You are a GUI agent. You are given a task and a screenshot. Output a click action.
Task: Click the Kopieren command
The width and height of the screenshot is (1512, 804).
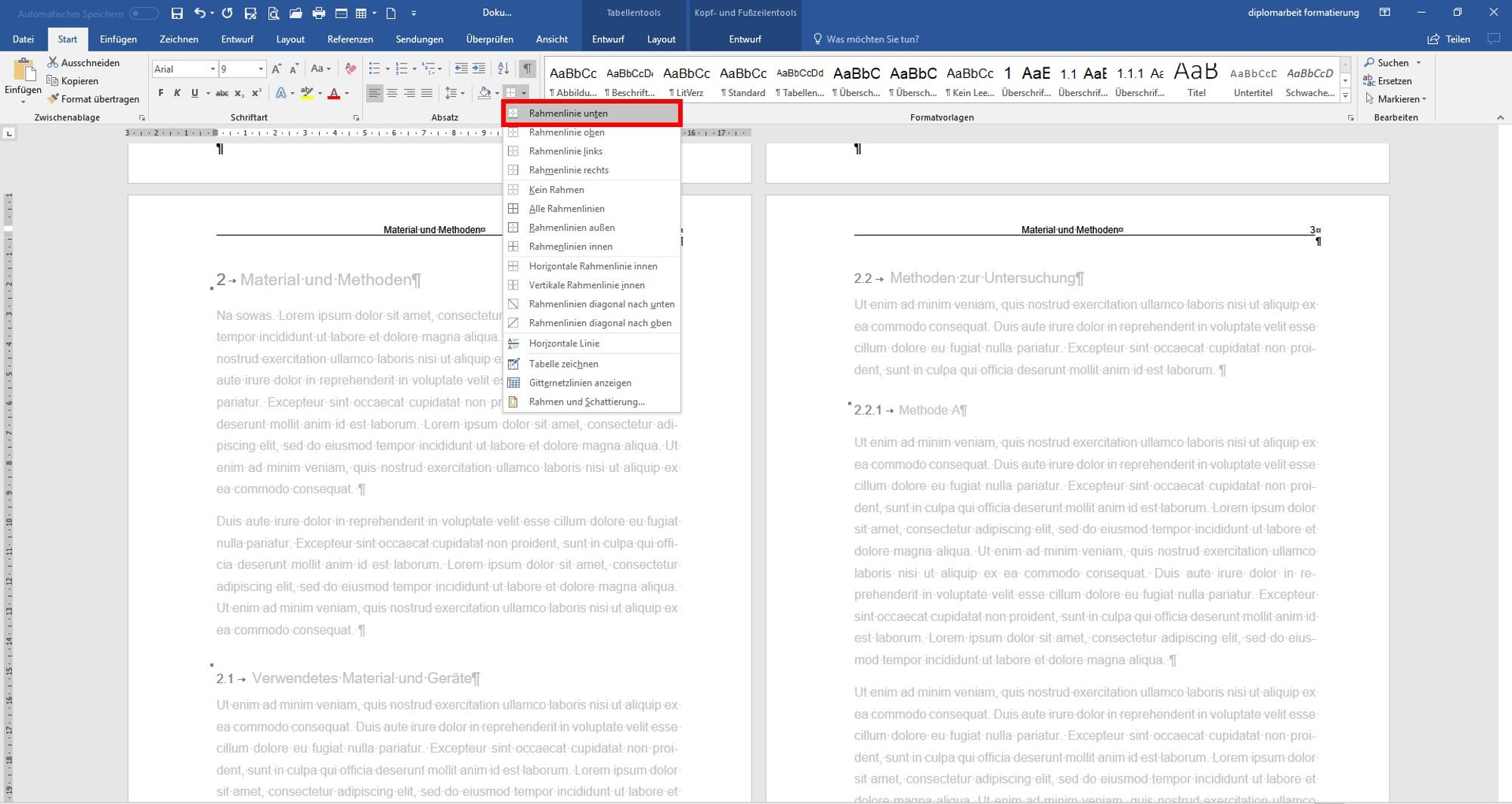tap(73, 81)
